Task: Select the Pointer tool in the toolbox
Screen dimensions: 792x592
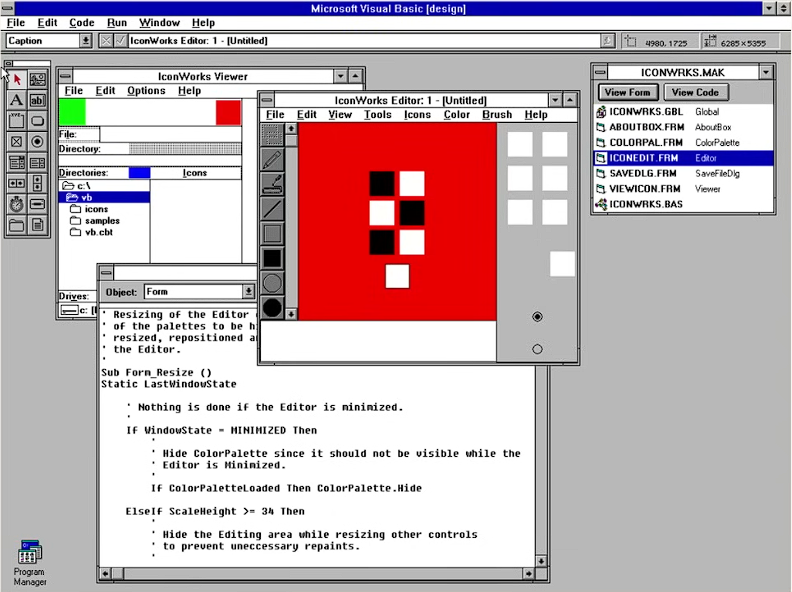Action: click(17, 79)
